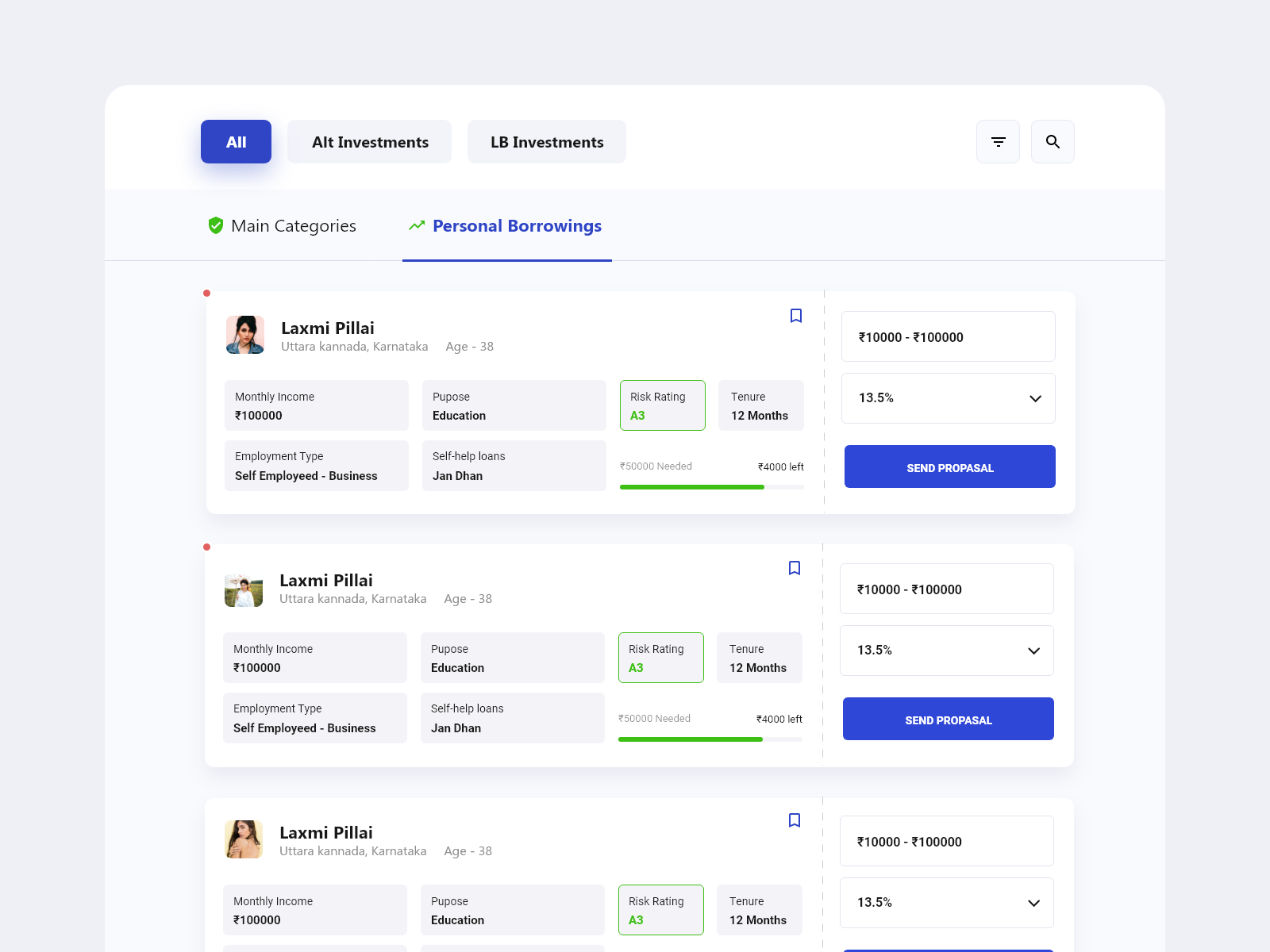
Task: Click the Tenure 12 Months tile in second card
Action: pyautogui.click(x=760, y=658)
